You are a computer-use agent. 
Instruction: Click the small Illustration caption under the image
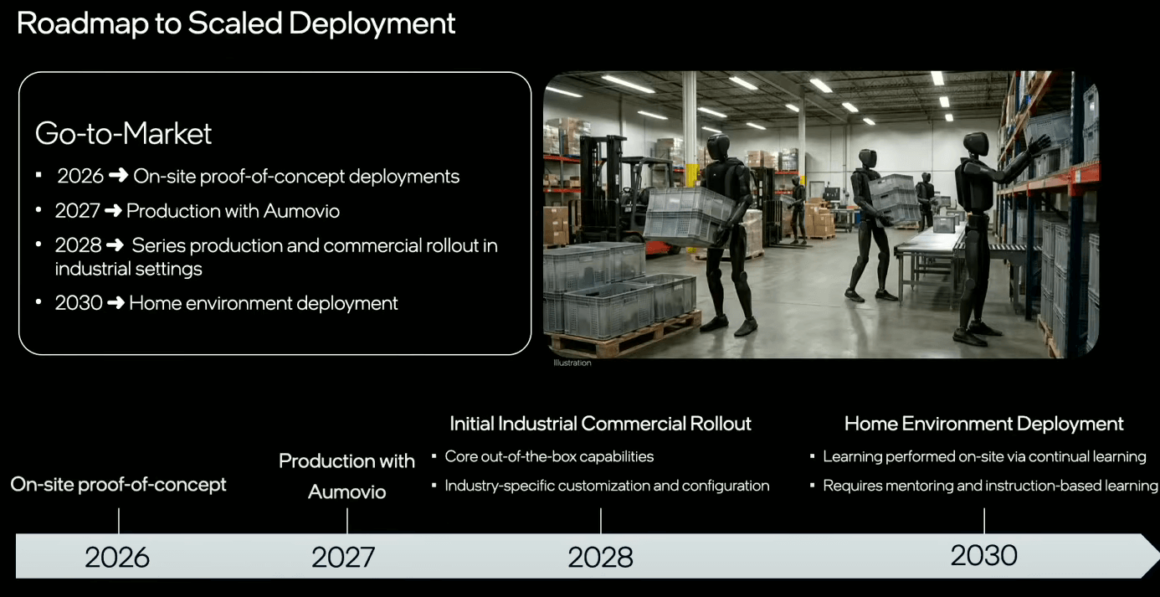[x=572, y=363]
